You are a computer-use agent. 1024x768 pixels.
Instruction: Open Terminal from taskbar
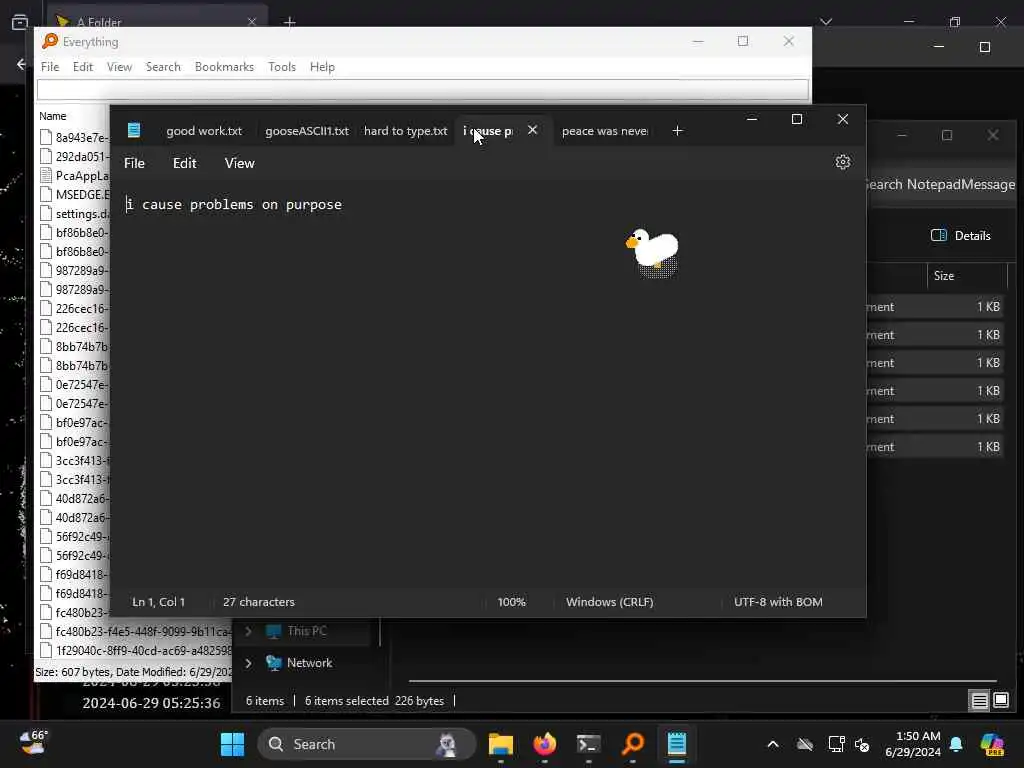588,744
